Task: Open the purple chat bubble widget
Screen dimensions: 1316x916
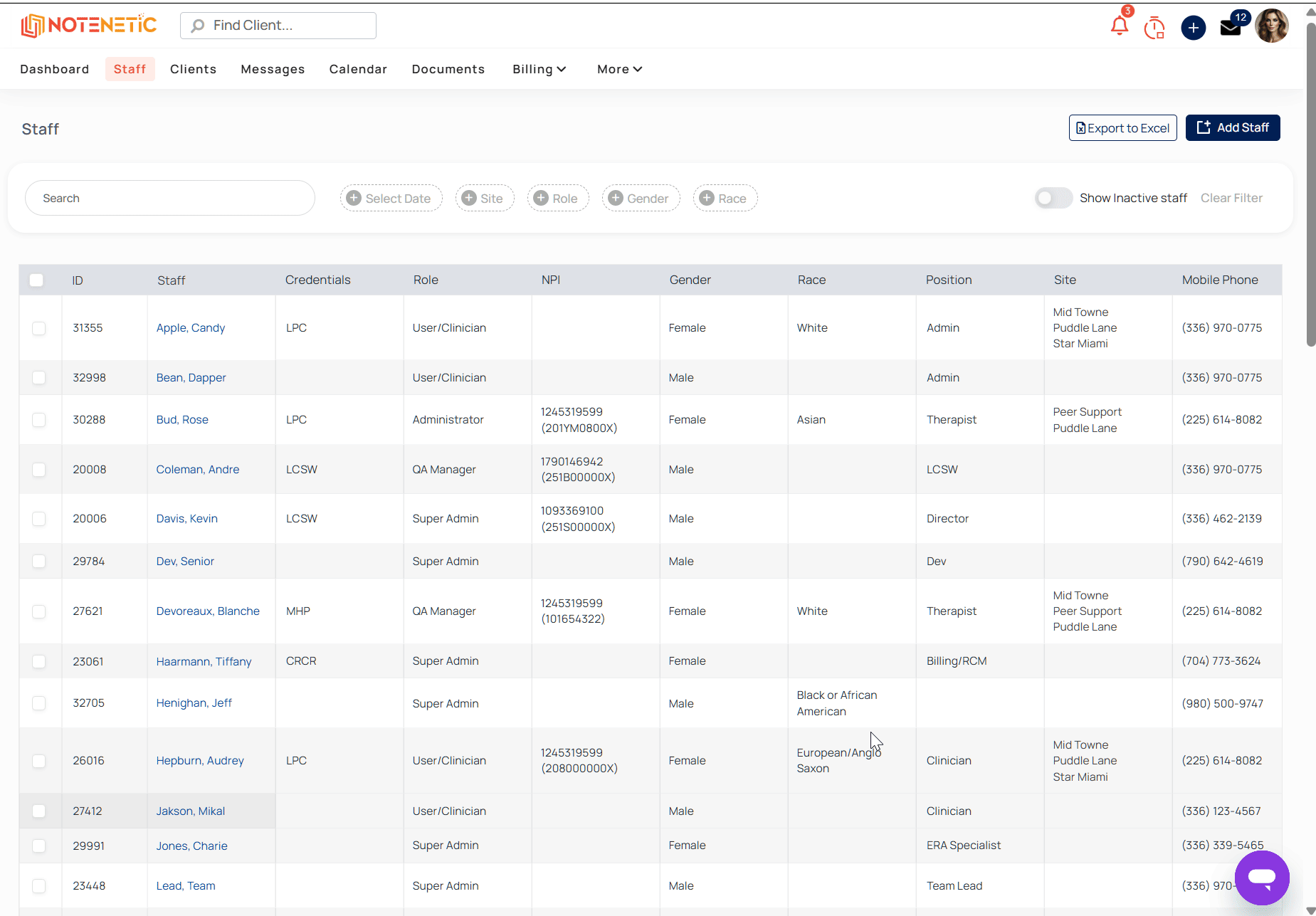Action: (1262, 878)
